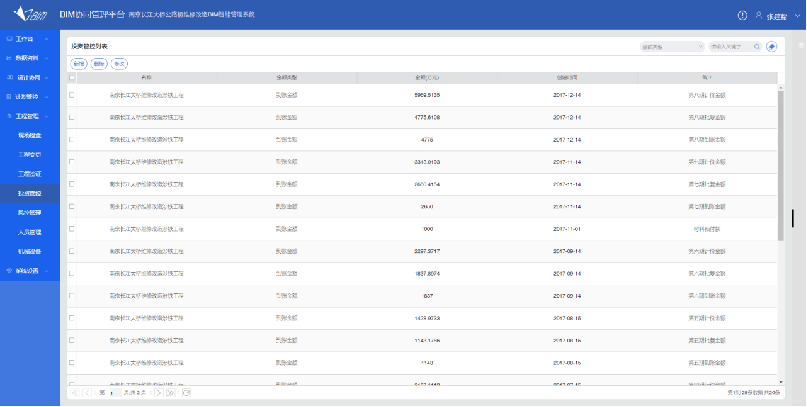807x407 pixels.
Task: Open the submenu item above 人员管理
Action: click(x=30, y=213)
